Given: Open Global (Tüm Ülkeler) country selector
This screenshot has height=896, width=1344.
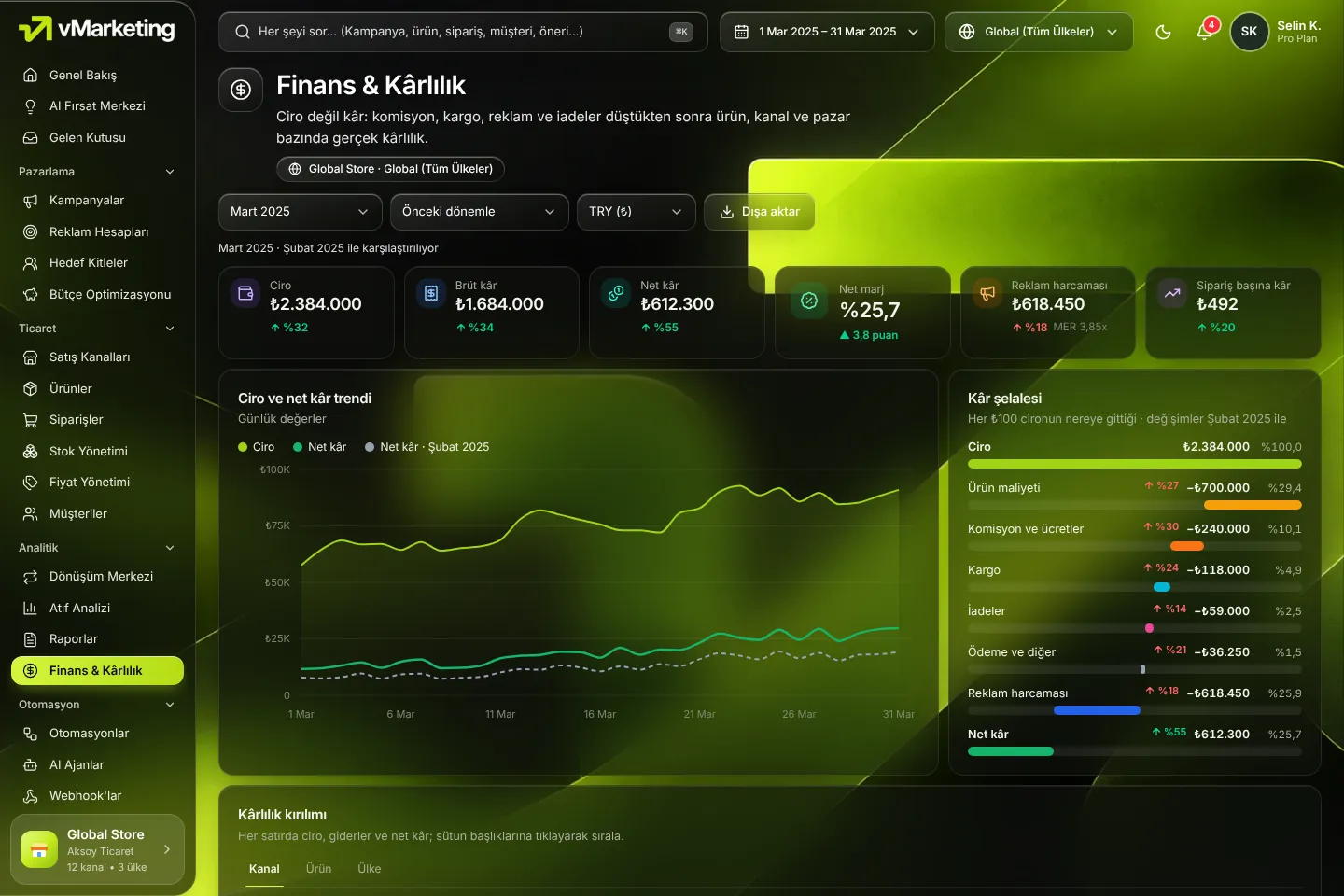Looking at the screenshot, I should (x=1039, y=32).
